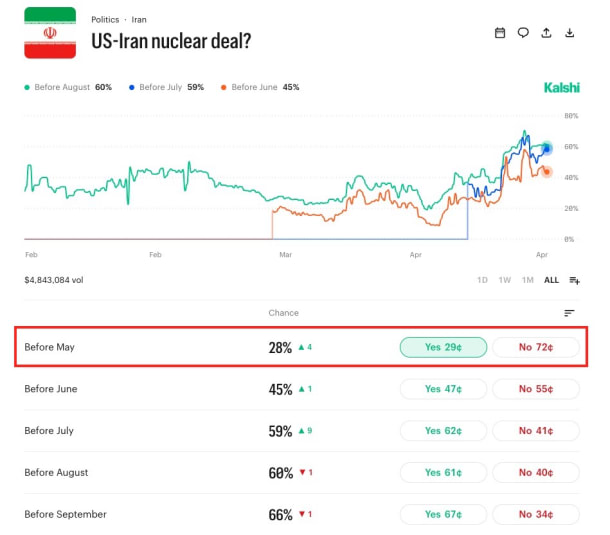
Task: Open the comments speech bubble icon
Action: click(523, 33)
